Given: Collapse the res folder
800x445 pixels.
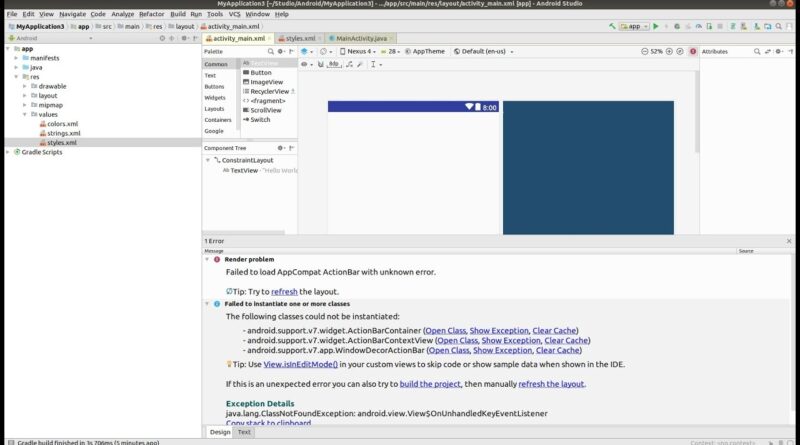Looking at the screenshot, I should pyautogui.click(x=16, y=77).
